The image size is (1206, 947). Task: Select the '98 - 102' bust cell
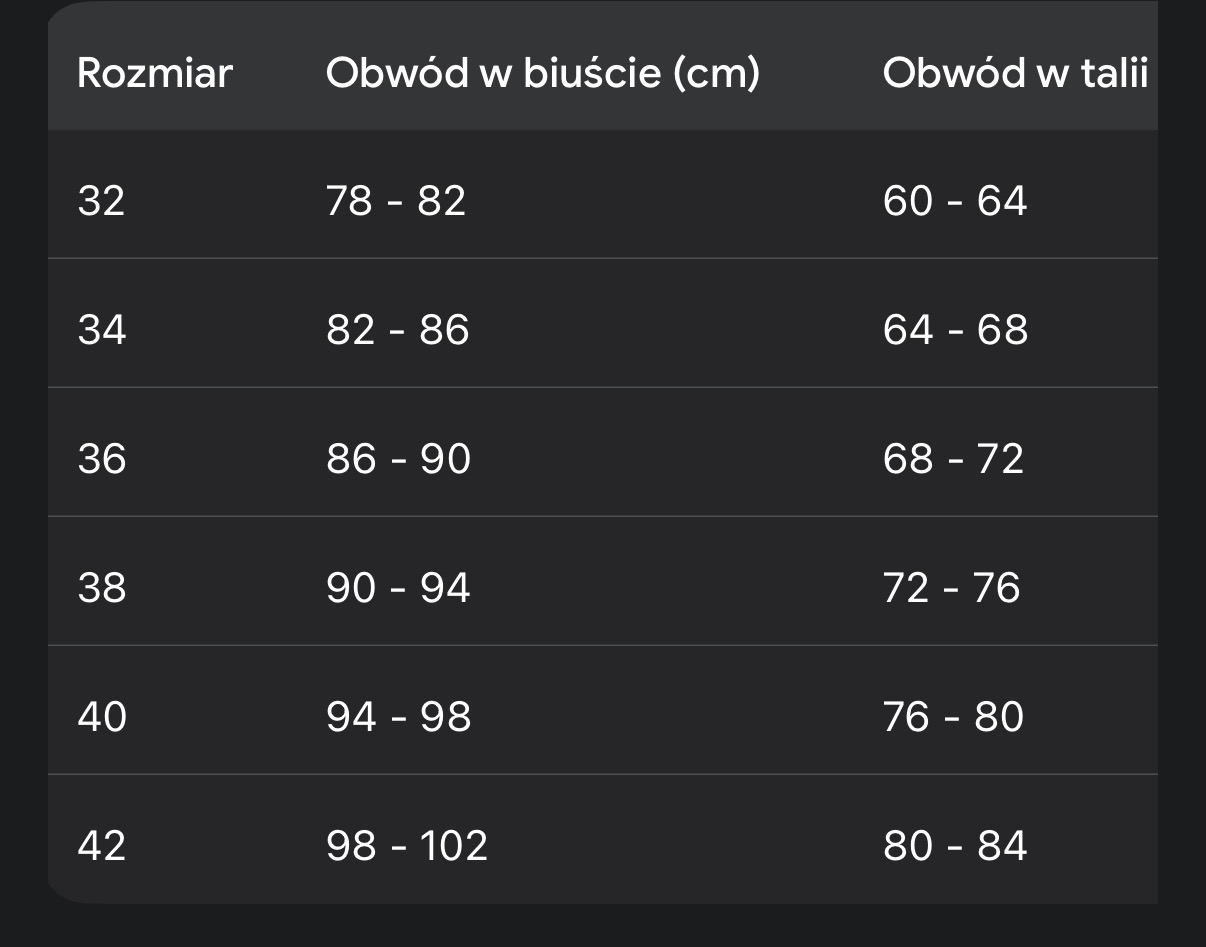407,846
